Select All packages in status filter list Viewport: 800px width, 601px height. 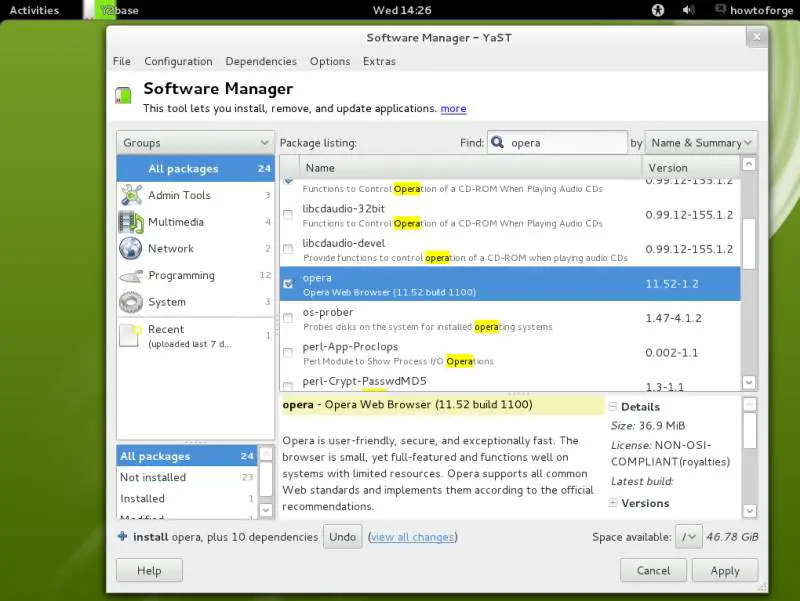(187, 456)
